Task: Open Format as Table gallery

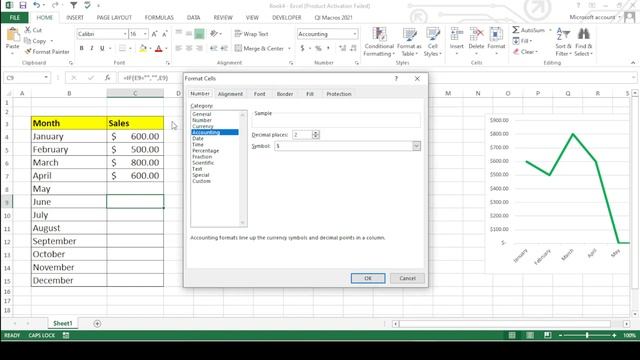Action: tap(409, 42)
